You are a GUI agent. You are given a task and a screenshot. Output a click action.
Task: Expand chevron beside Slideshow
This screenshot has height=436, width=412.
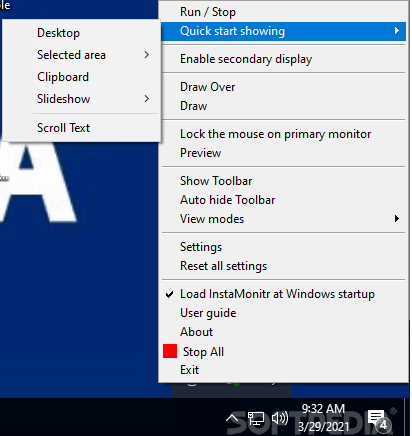[147, 99]
